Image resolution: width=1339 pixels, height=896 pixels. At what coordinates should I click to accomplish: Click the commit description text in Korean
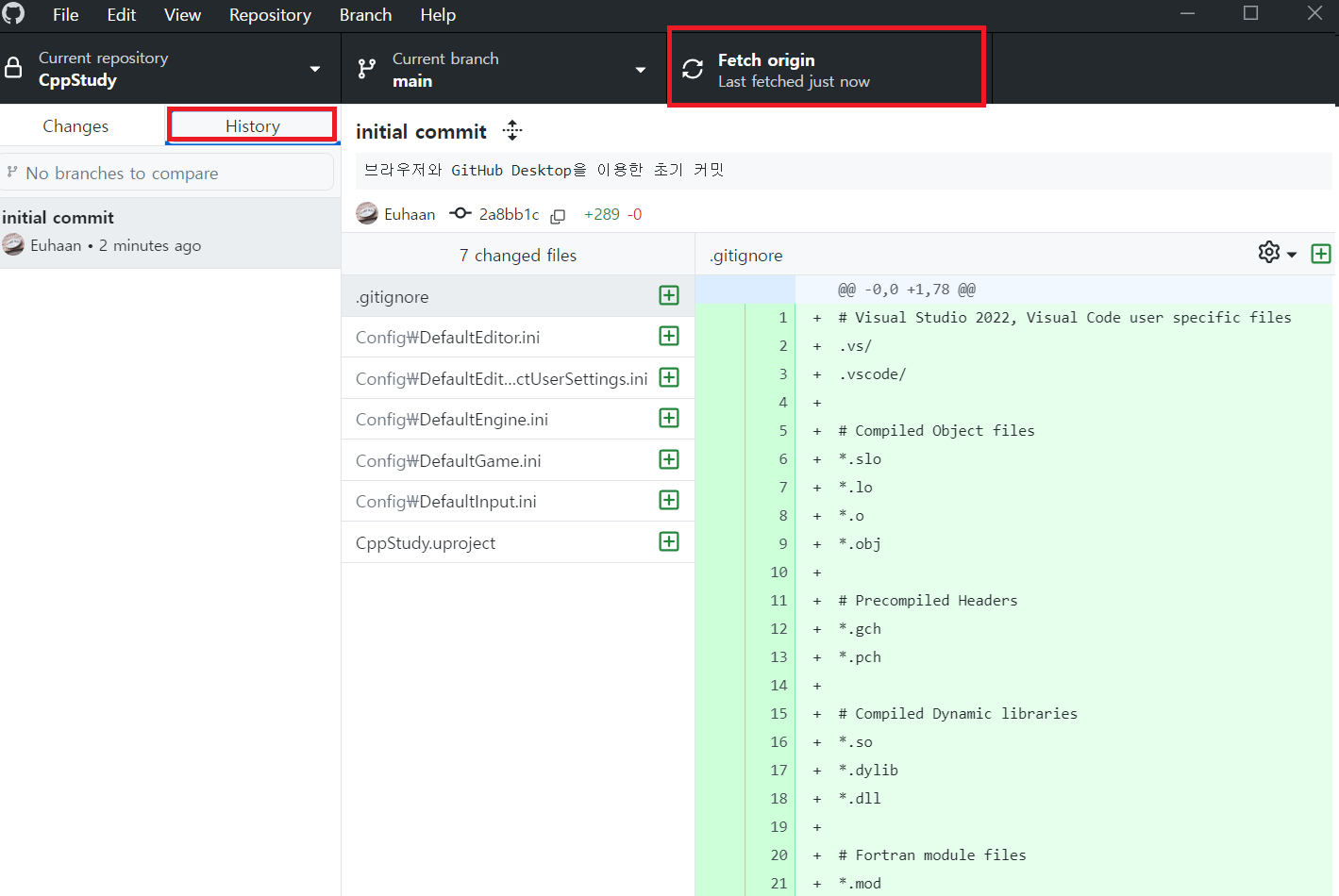[544, 170]
